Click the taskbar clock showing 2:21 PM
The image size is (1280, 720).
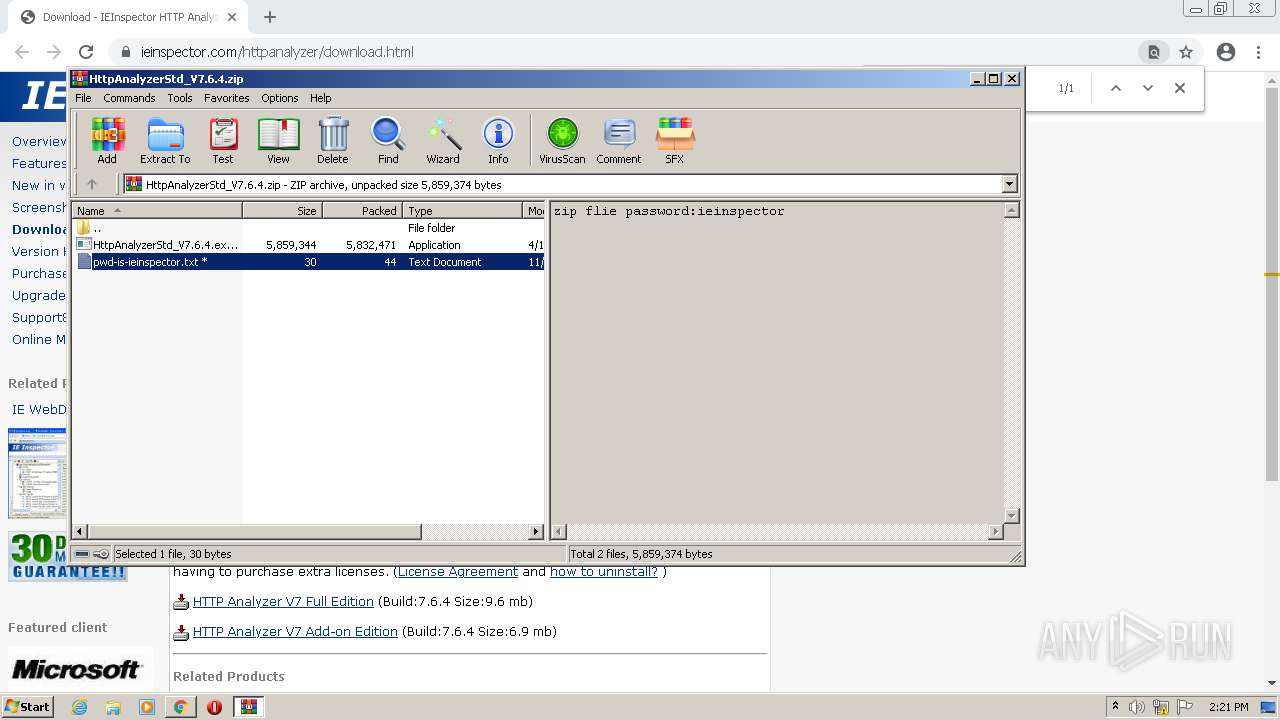tap(1228, 707)
